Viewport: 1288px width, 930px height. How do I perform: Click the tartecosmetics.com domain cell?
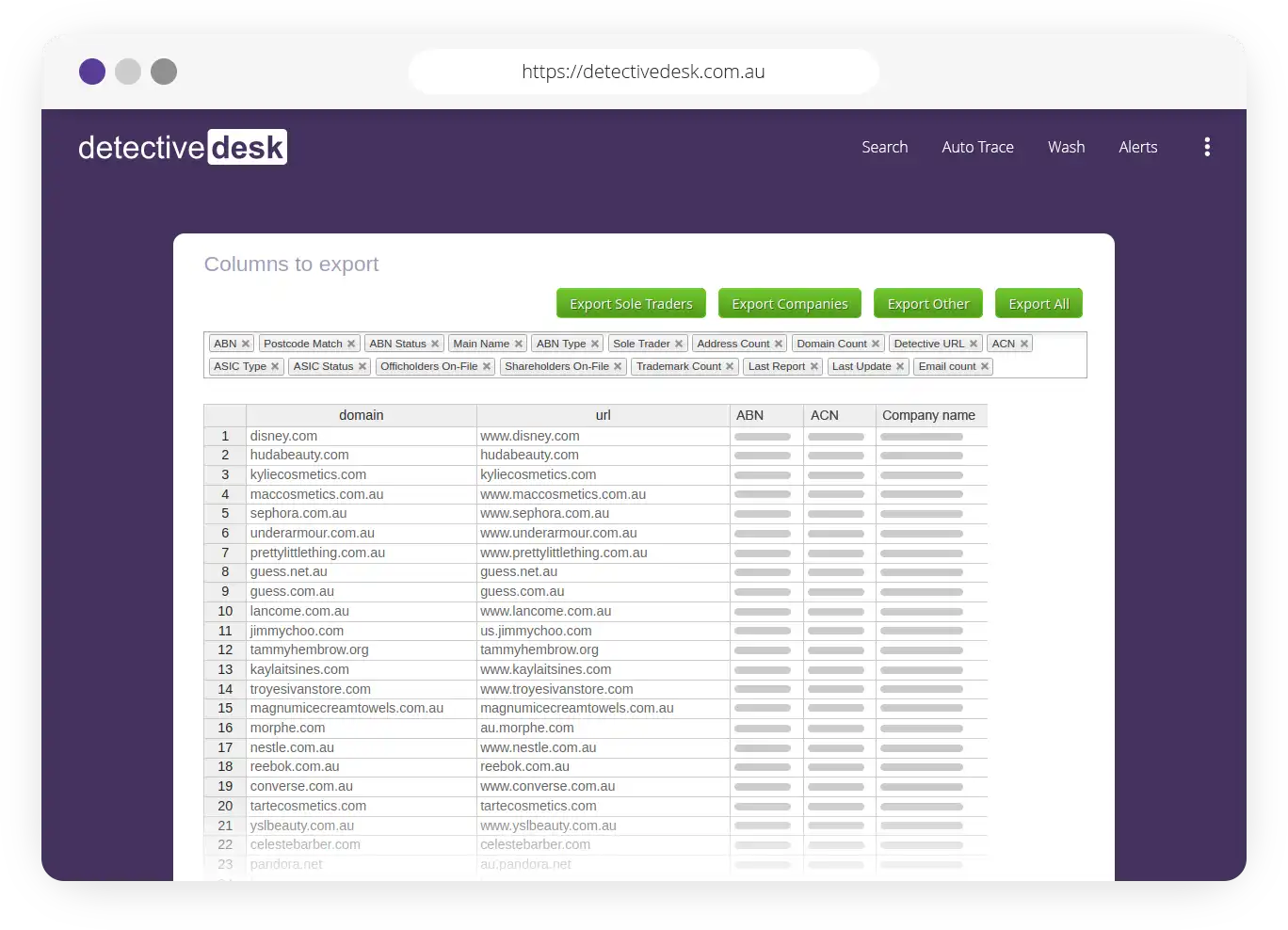point(362,806)
